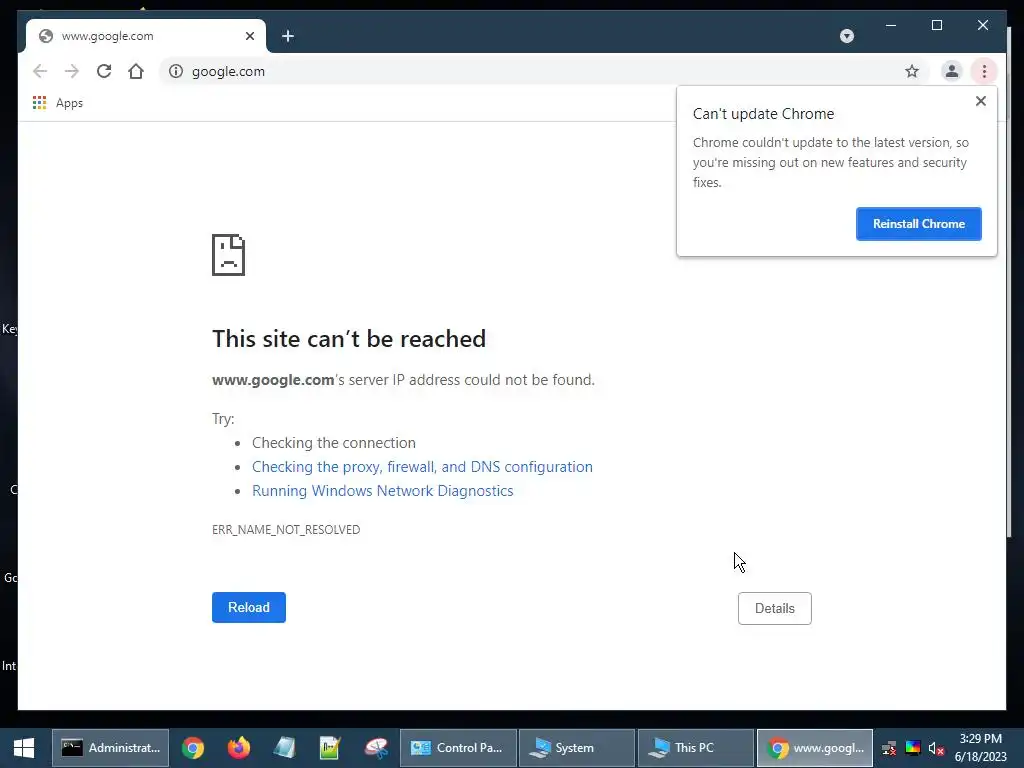The image size is (1024, 768).
Task: Click the colorful display tray icon
Action: click(913, 748)
